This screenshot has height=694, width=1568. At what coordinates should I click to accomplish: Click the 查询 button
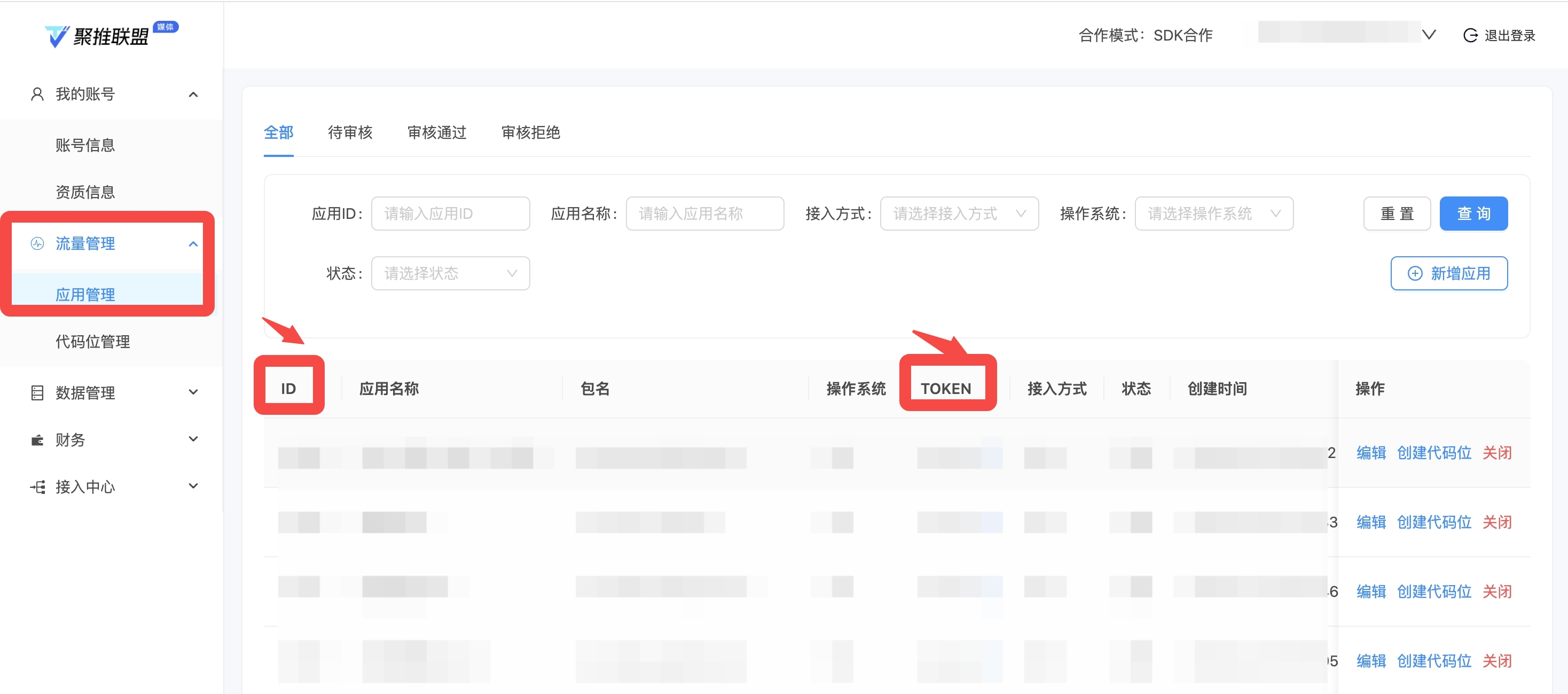1473,214
